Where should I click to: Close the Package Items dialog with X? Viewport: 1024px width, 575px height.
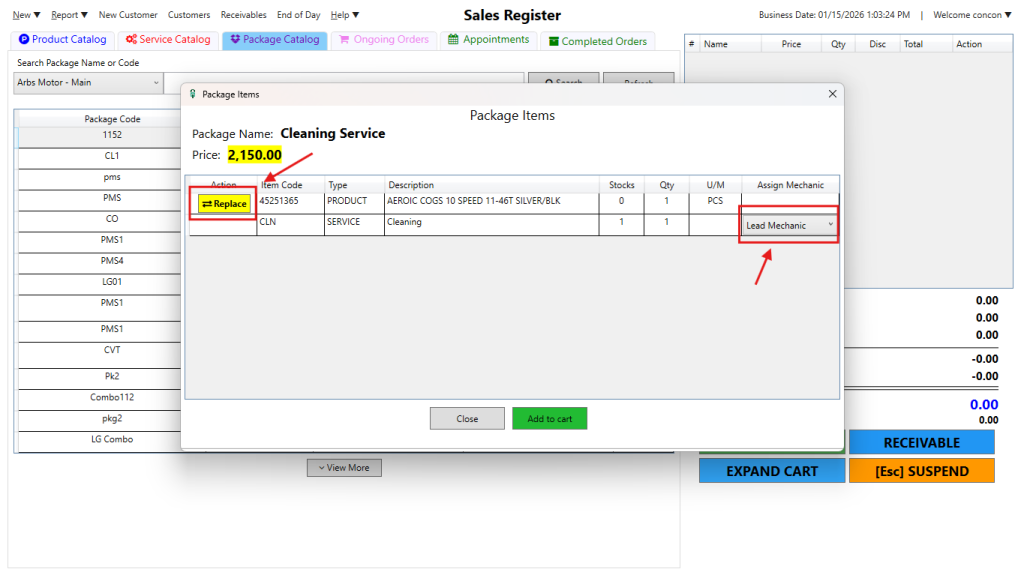[832, 94]
